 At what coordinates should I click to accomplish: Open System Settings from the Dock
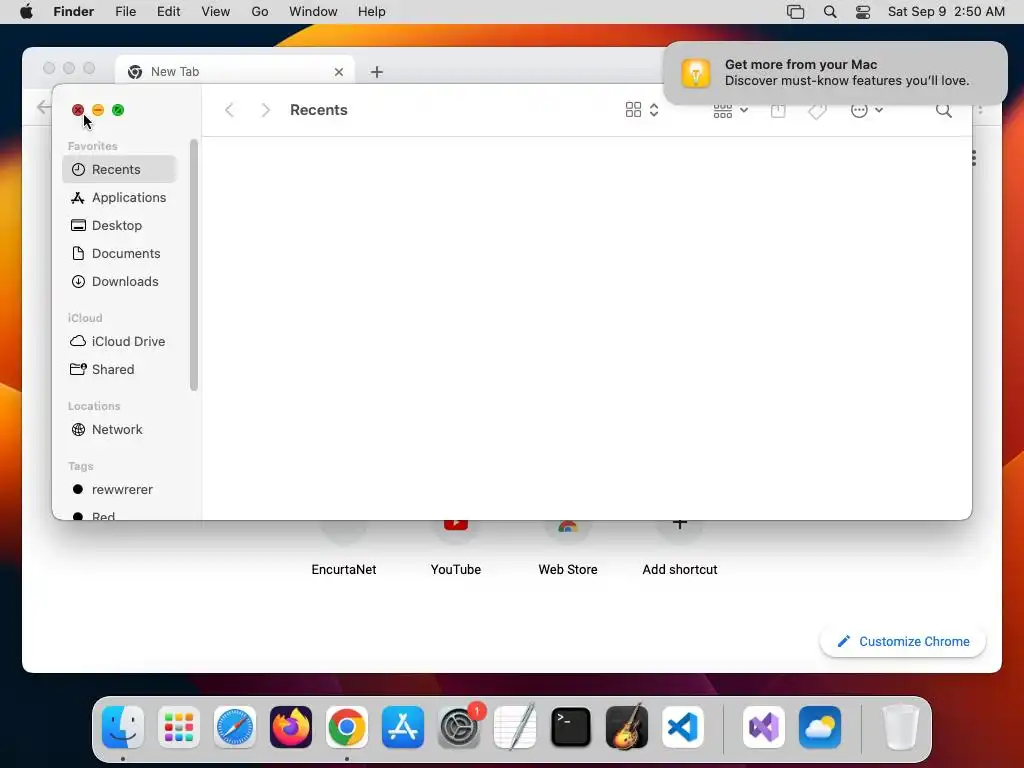coord(459,727)
